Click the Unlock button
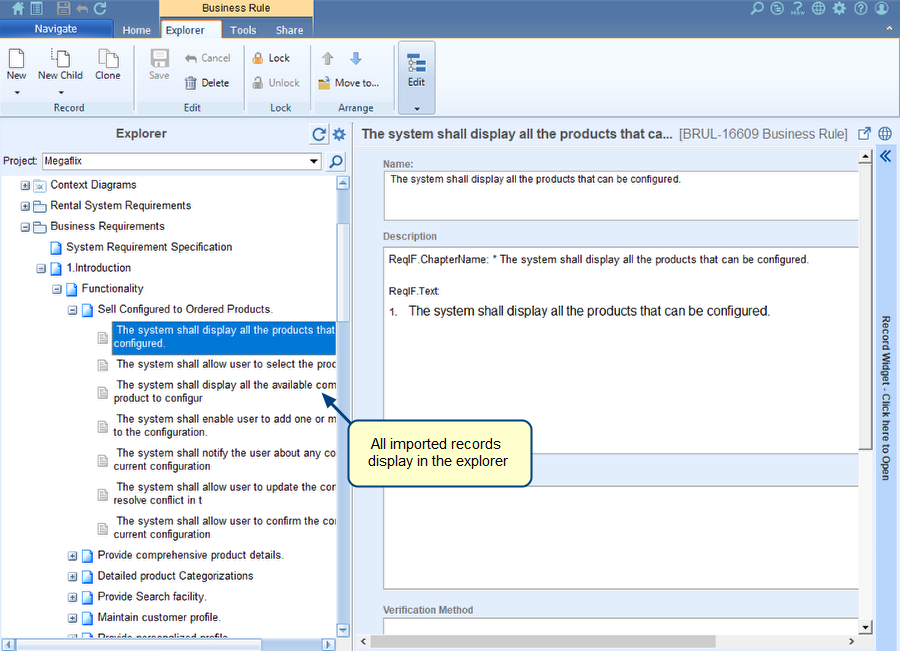900x651 pixels. 276,83
